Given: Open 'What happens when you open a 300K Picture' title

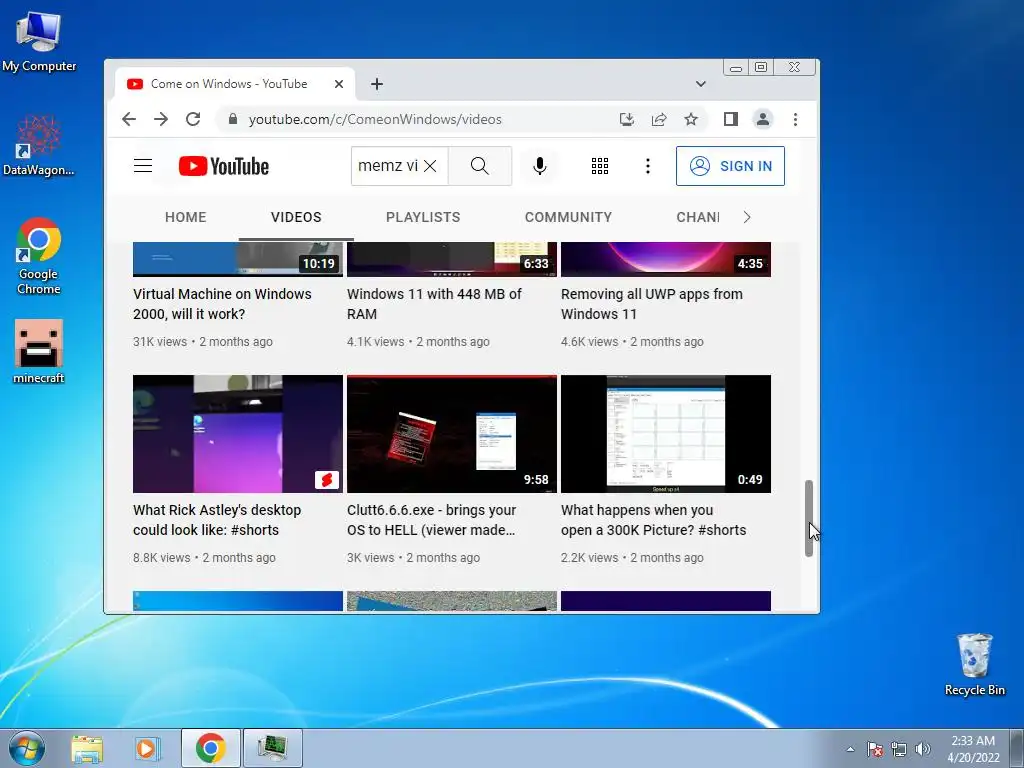Looking at the screenshot, I should (x=653, y=520).
